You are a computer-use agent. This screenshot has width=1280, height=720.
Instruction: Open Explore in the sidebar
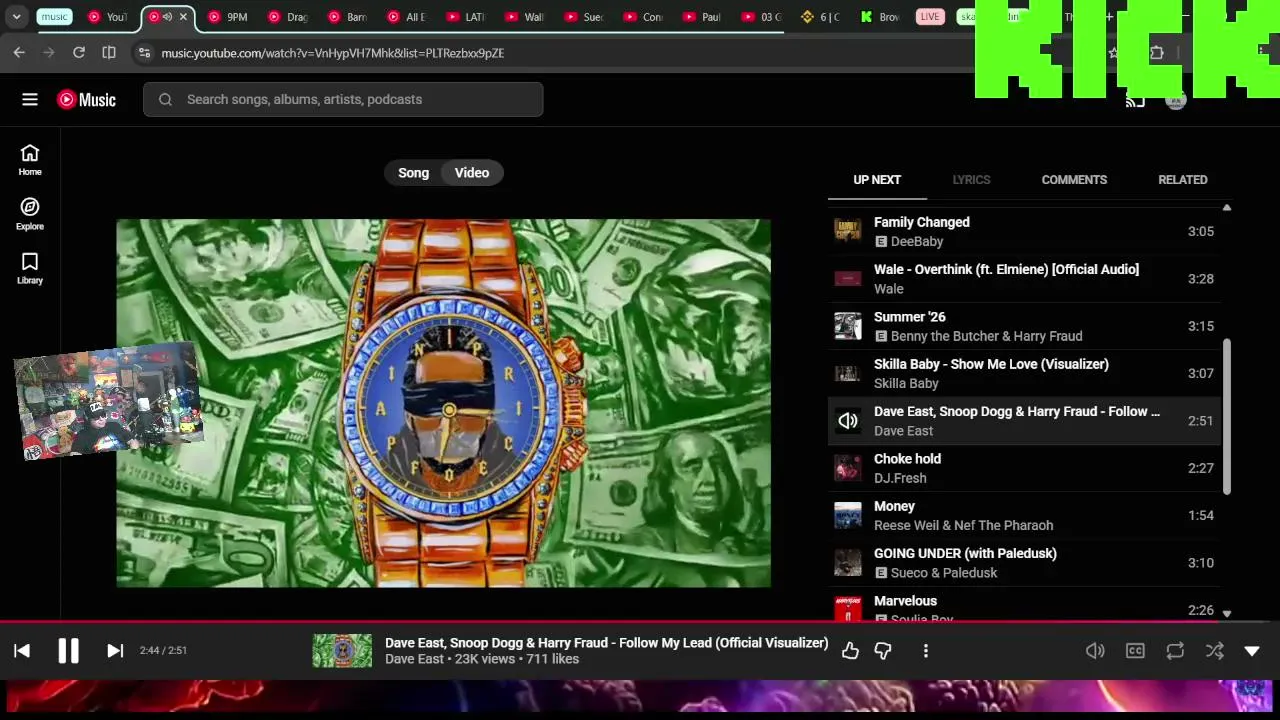click(30, 213)
